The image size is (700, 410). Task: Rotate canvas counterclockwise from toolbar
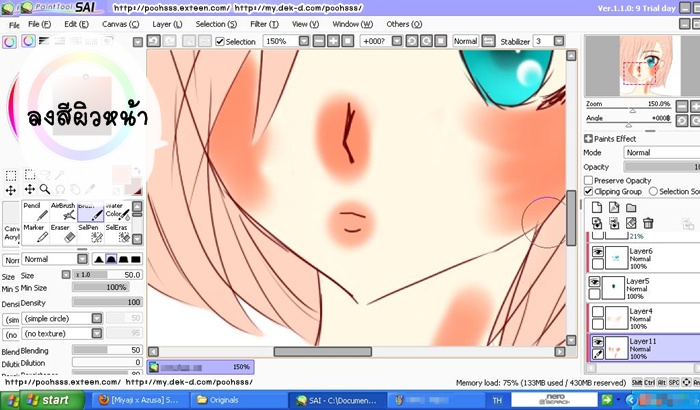[x=412, y=41]
